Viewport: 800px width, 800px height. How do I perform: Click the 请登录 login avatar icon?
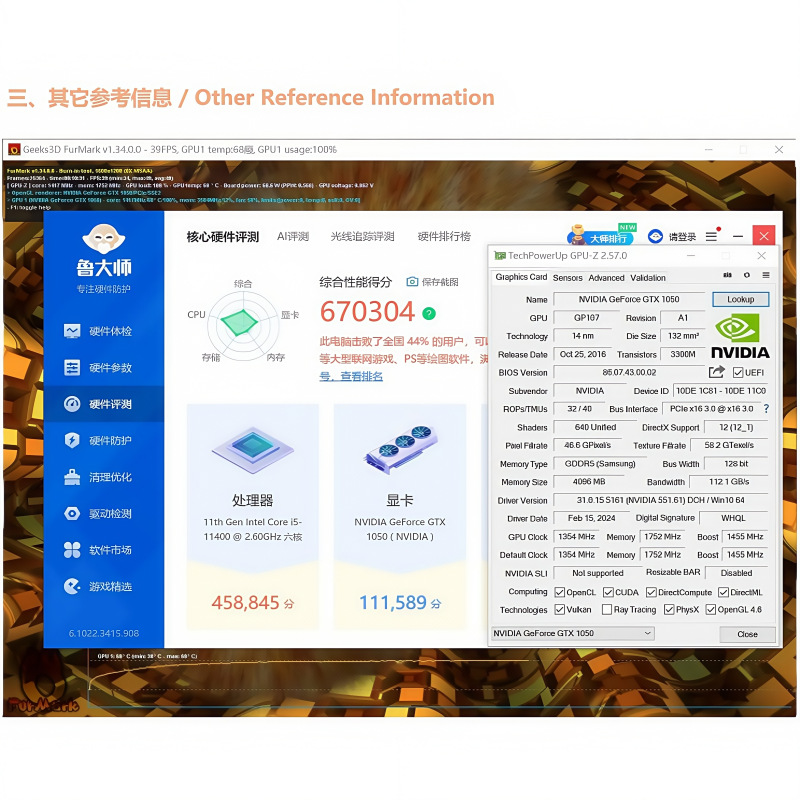655,236
